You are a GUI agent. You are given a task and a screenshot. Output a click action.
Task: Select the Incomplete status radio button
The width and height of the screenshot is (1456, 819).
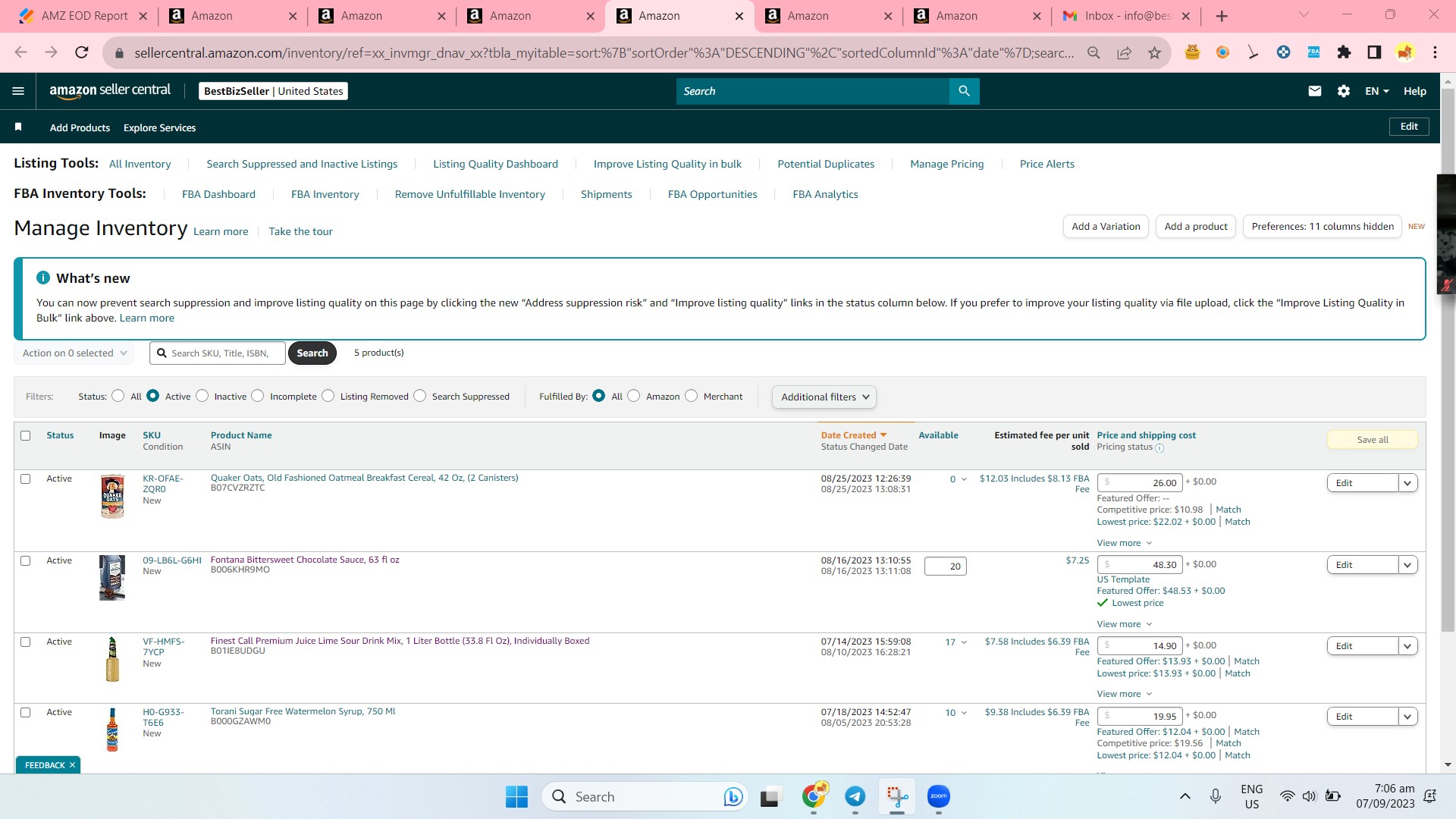pyautogui.click(x=258, y=396)
